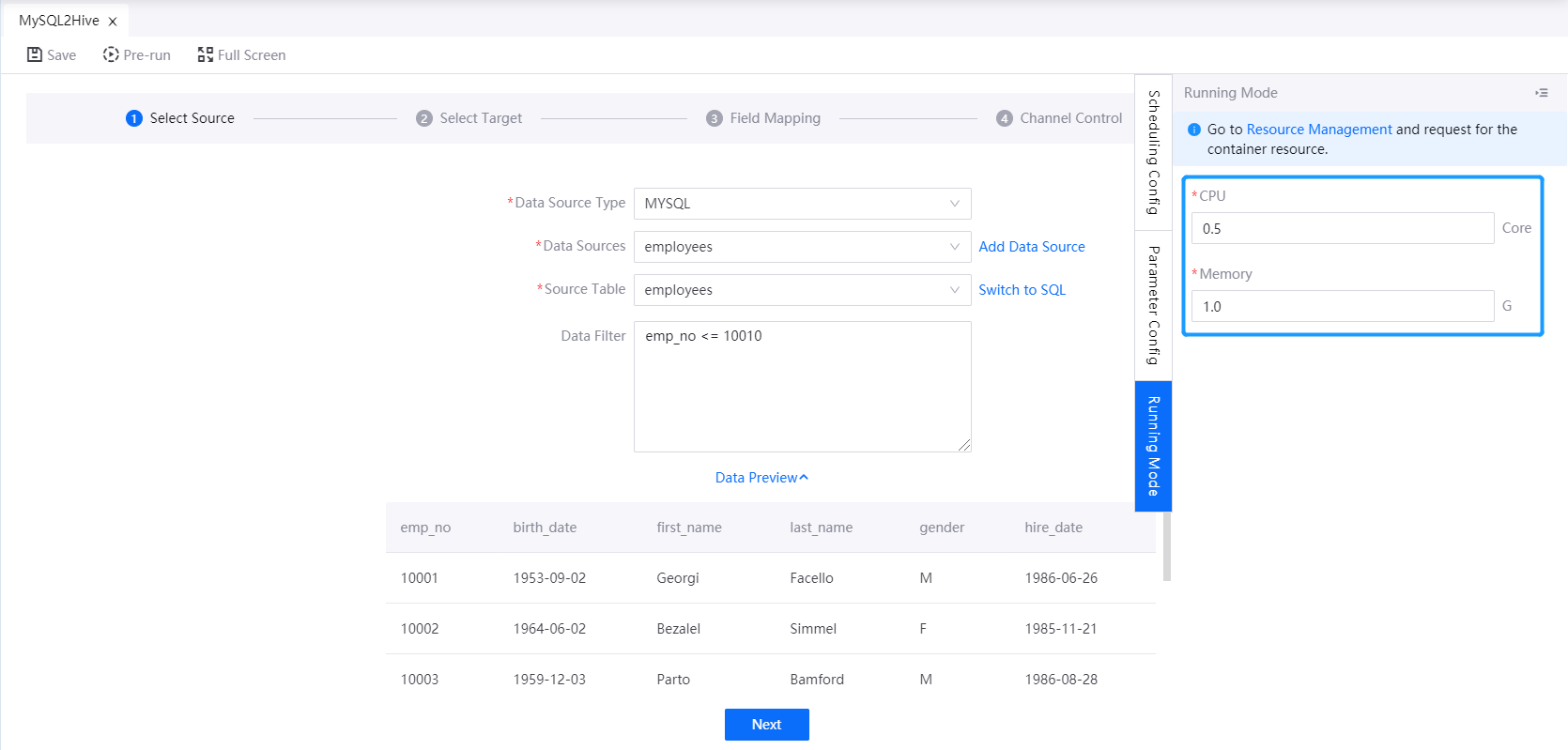This screenshot has width=1568, height=750.
Task: Open the Parameter Config side tab
Action: click(1154, 305)
